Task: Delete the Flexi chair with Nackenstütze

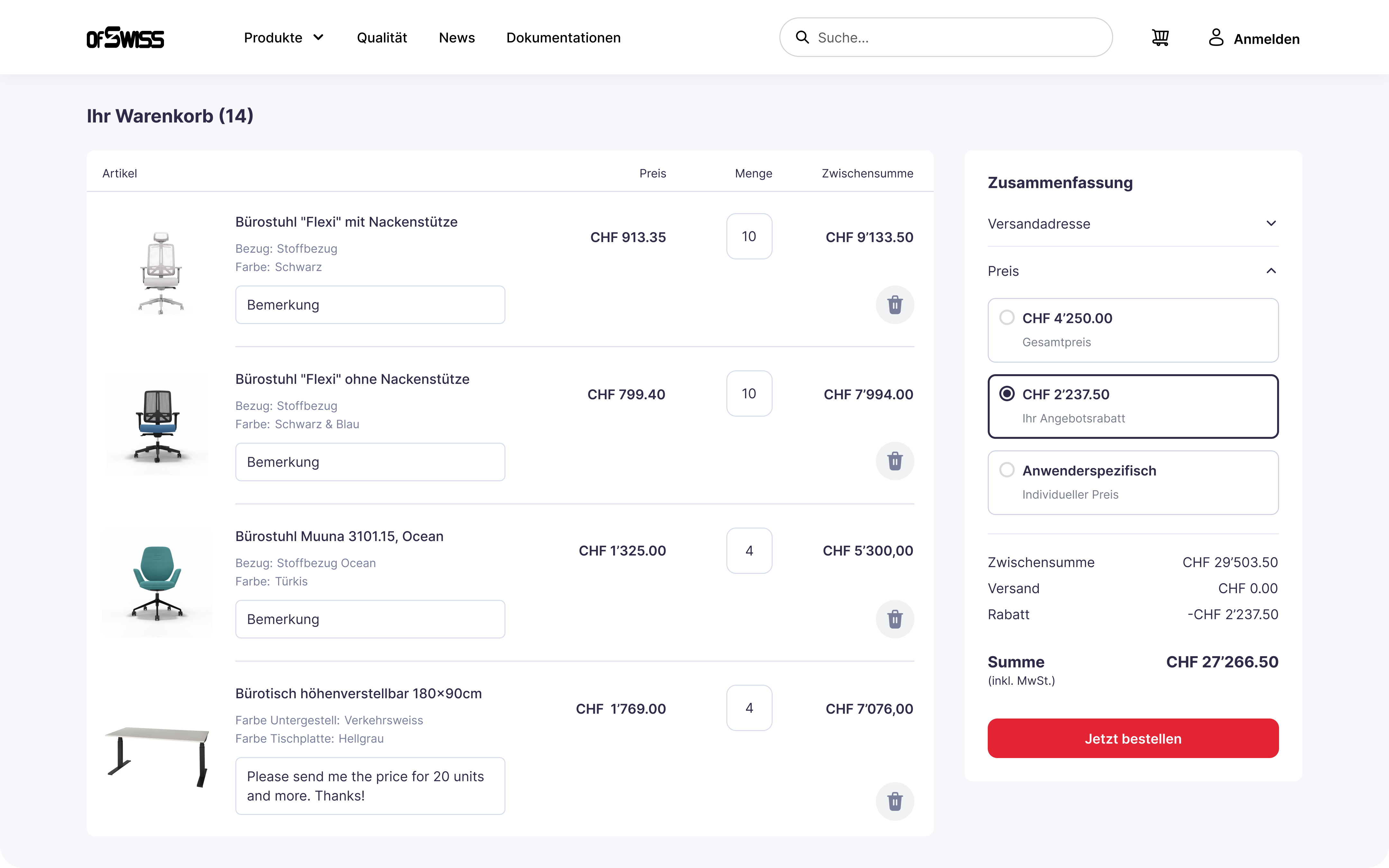Action: click(895, 305)
